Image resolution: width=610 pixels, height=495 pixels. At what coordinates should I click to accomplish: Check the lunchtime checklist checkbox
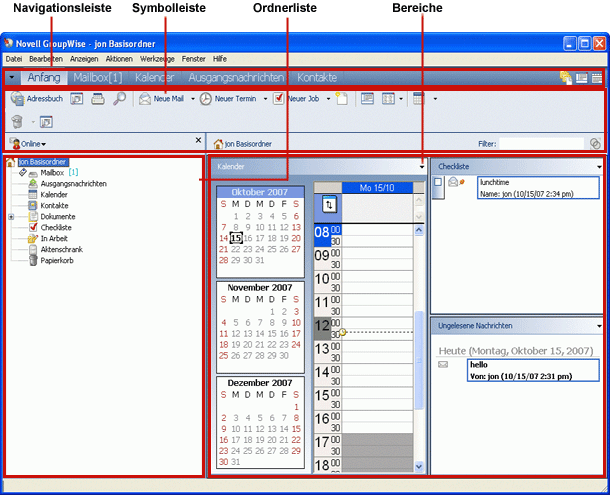tap(438, 182)
